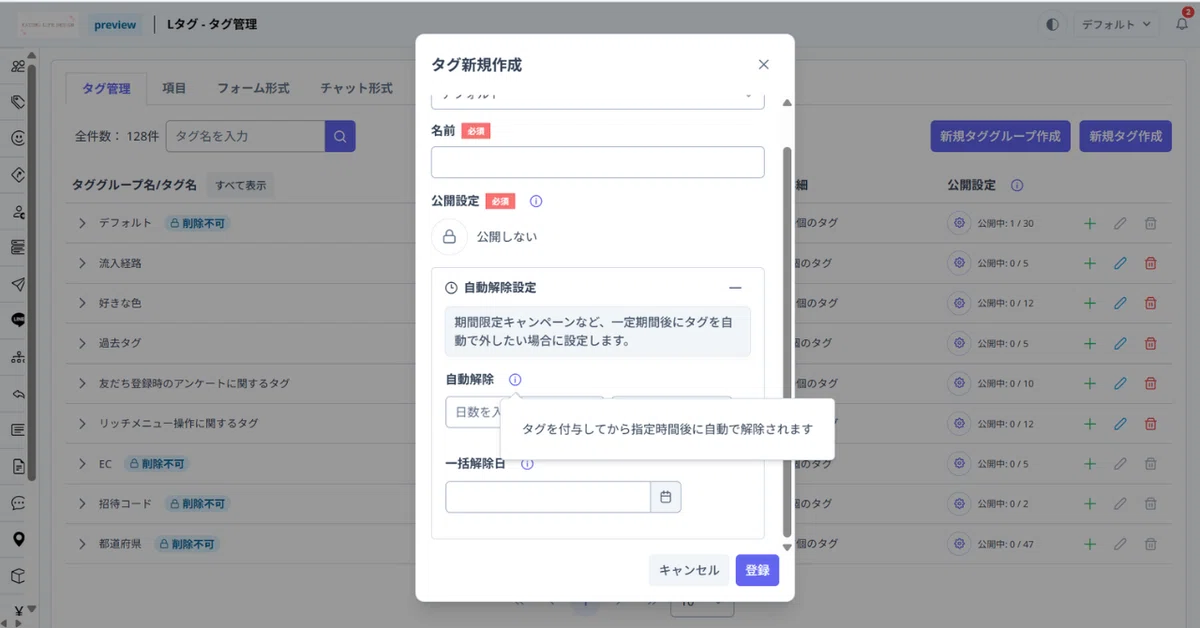Switch to the タグ管理 tab
This screenshot has height=628, width=1200.
(106, 88)
